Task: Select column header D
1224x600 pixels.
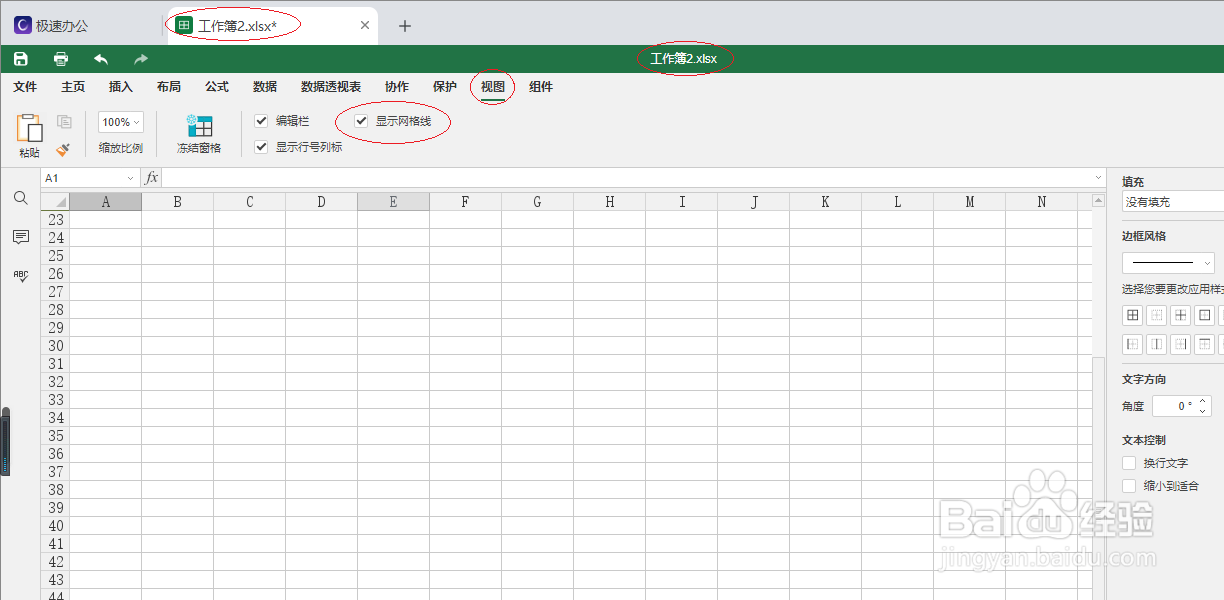Action: (x=321, y=202)
